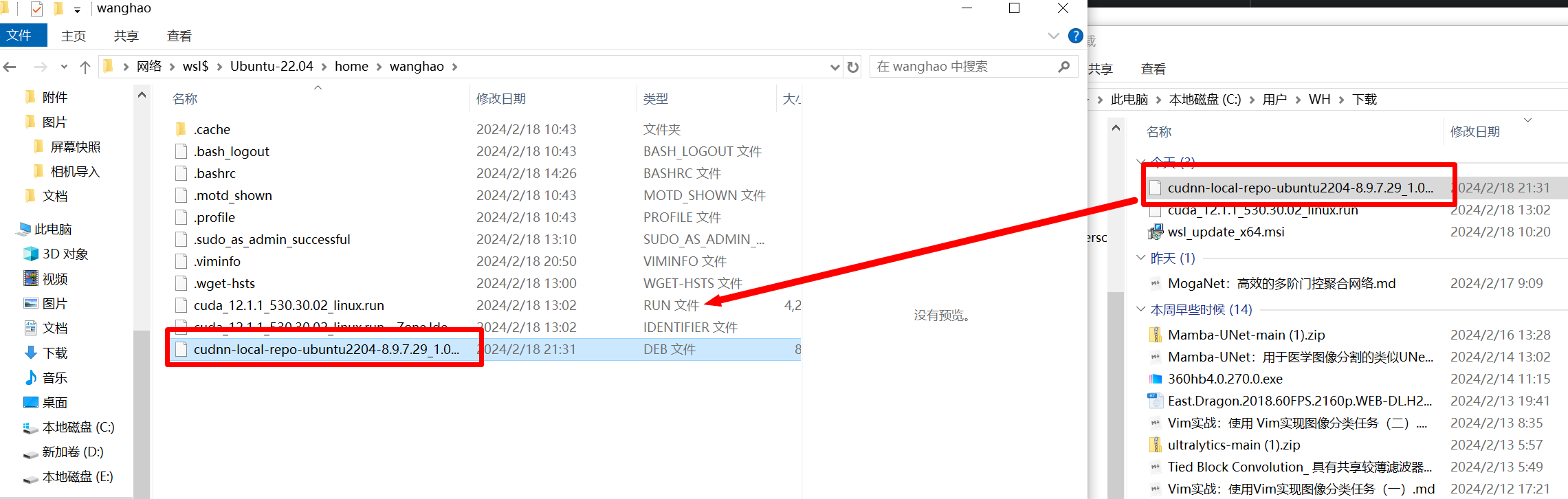Open 音乐 in navigation pane

[54, 378]
